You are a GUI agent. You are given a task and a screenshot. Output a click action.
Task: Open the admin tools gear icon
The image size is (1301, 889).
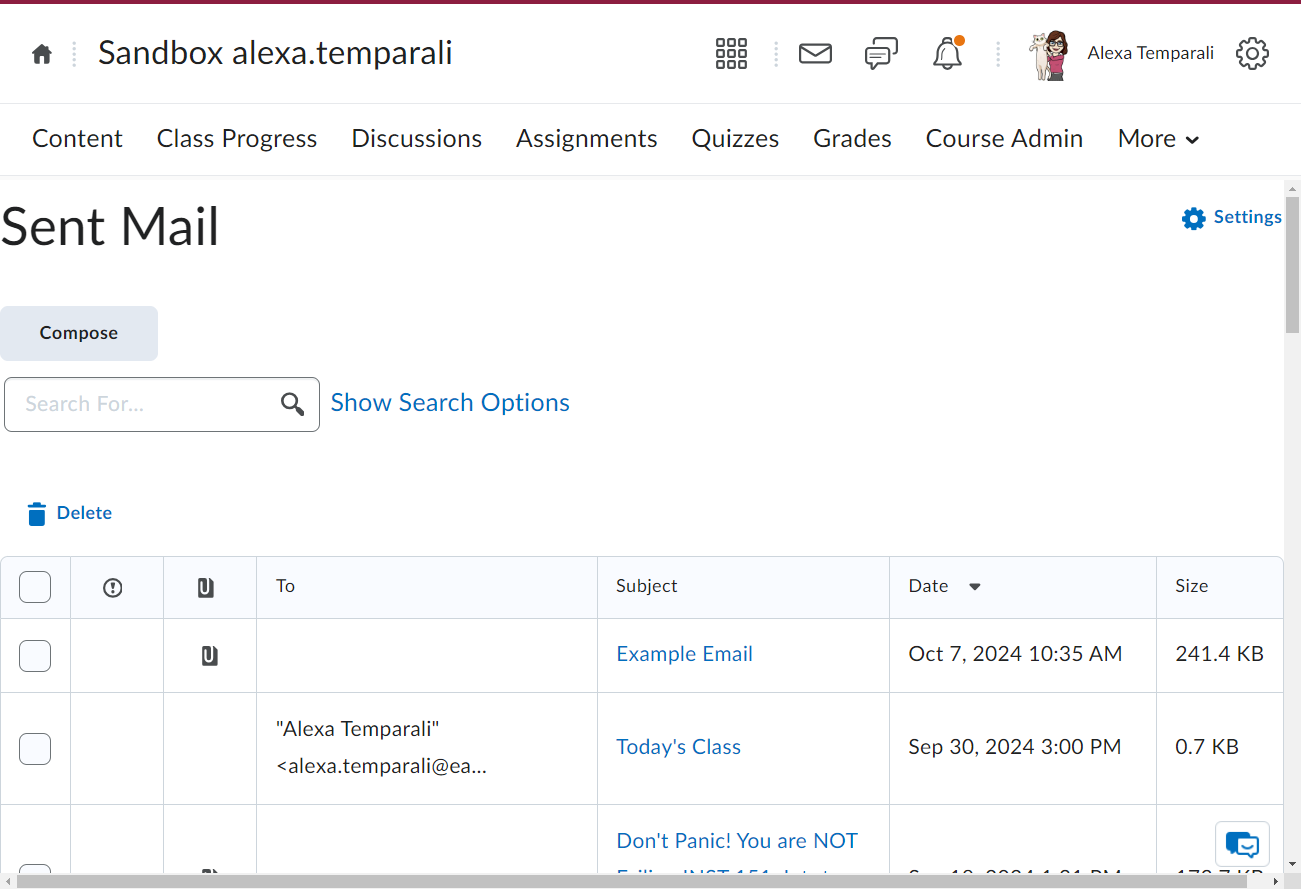1252,54
